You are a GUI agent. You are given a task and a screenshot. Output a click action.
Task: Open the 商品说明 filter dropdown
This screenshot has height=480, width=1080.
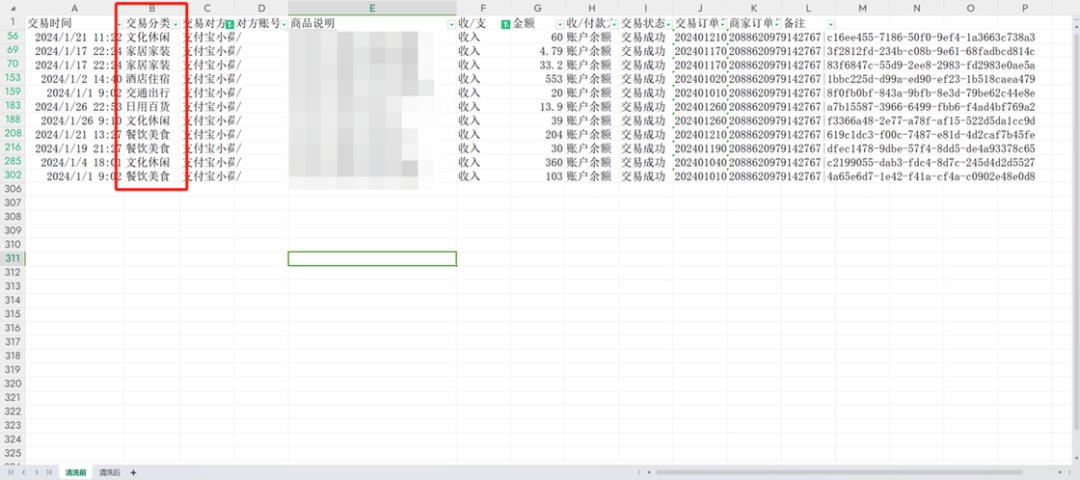[x=451, y=24]
